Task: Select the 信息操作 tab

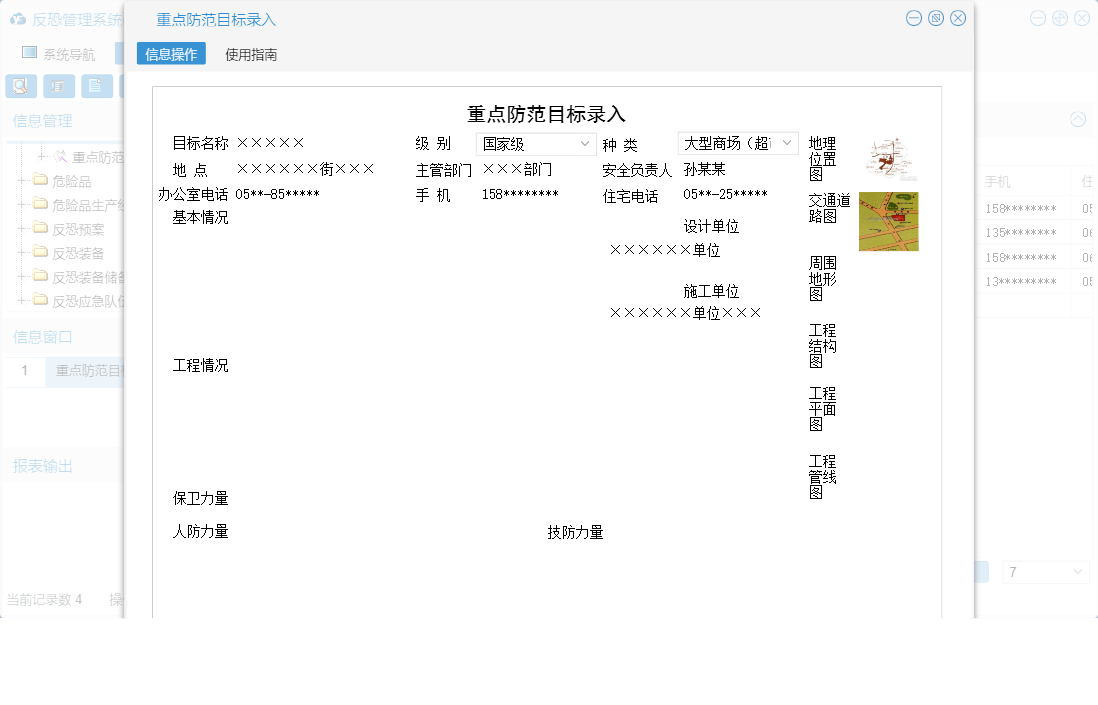Action: point(170,55)
